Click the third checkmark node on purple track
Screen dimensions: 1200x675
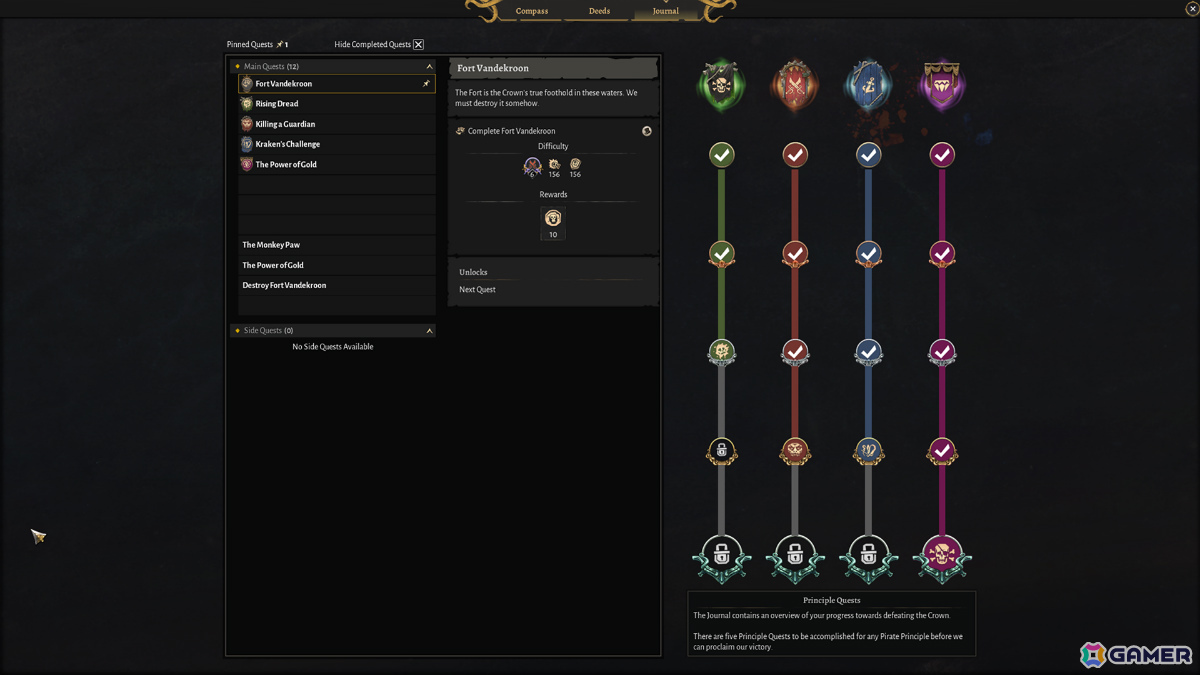(942, 352)
